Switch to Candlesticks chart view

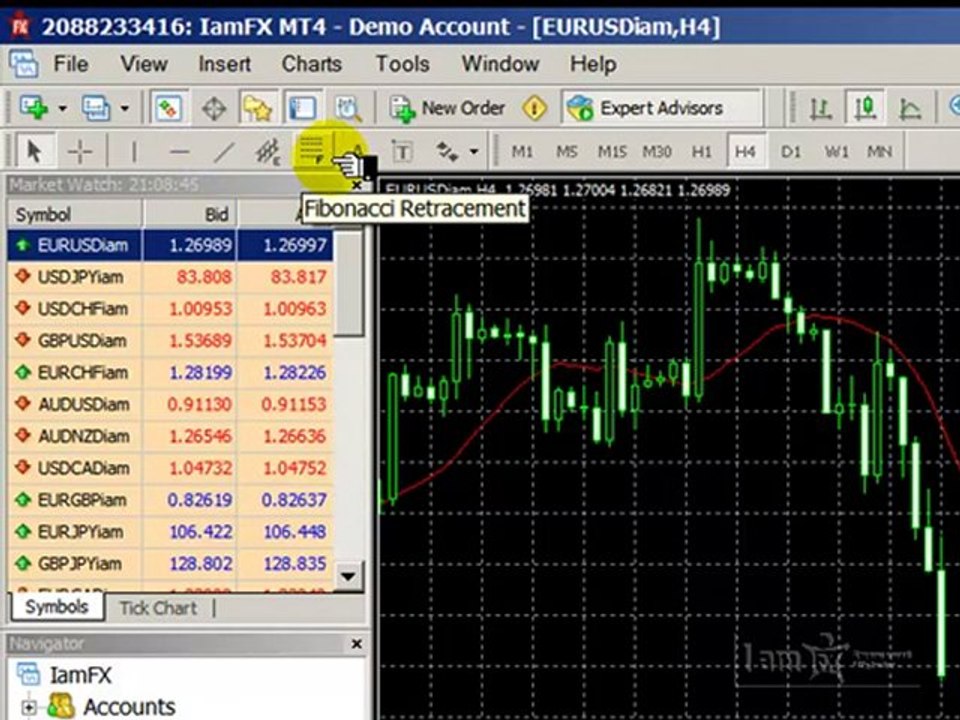click(x=865, y=108)
